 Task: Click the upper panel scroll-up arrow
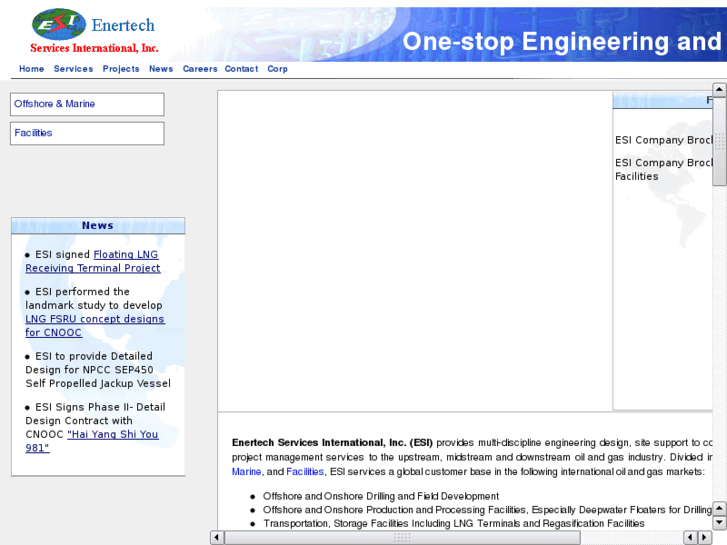pyautogui.click(x=719, y=90)
